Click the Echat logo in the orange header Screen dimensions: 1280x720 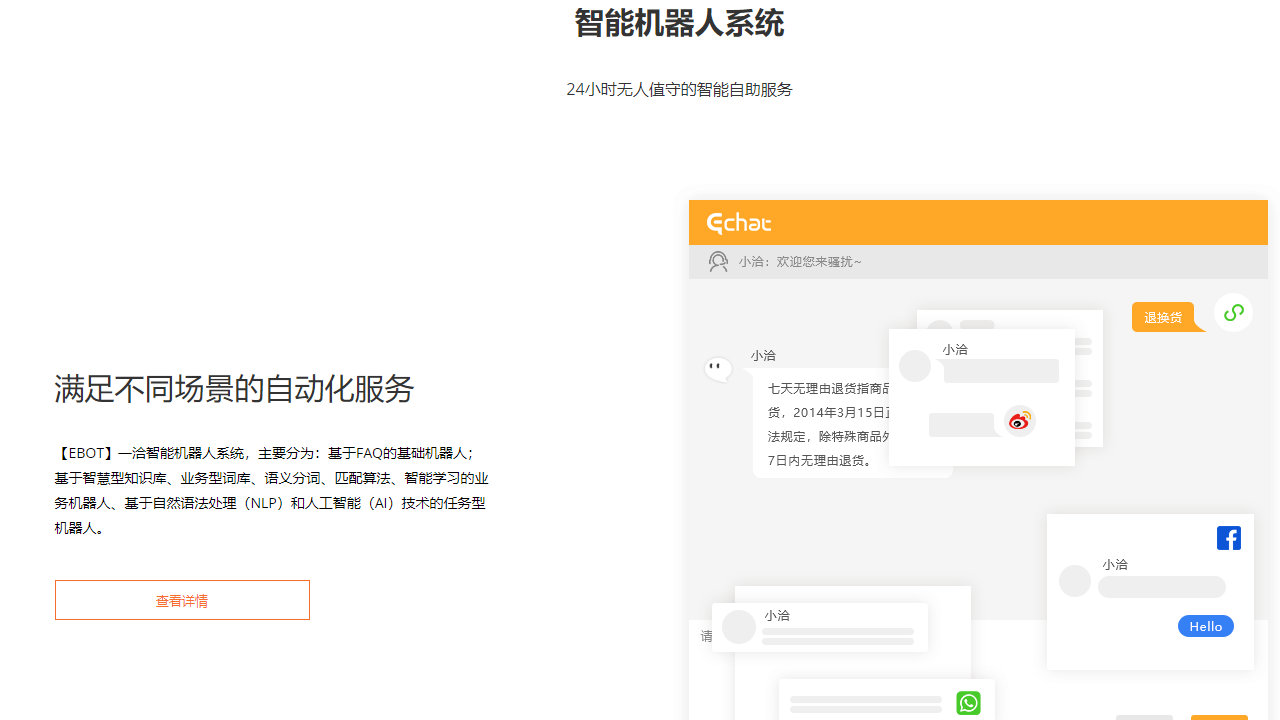tap(738, 222)
